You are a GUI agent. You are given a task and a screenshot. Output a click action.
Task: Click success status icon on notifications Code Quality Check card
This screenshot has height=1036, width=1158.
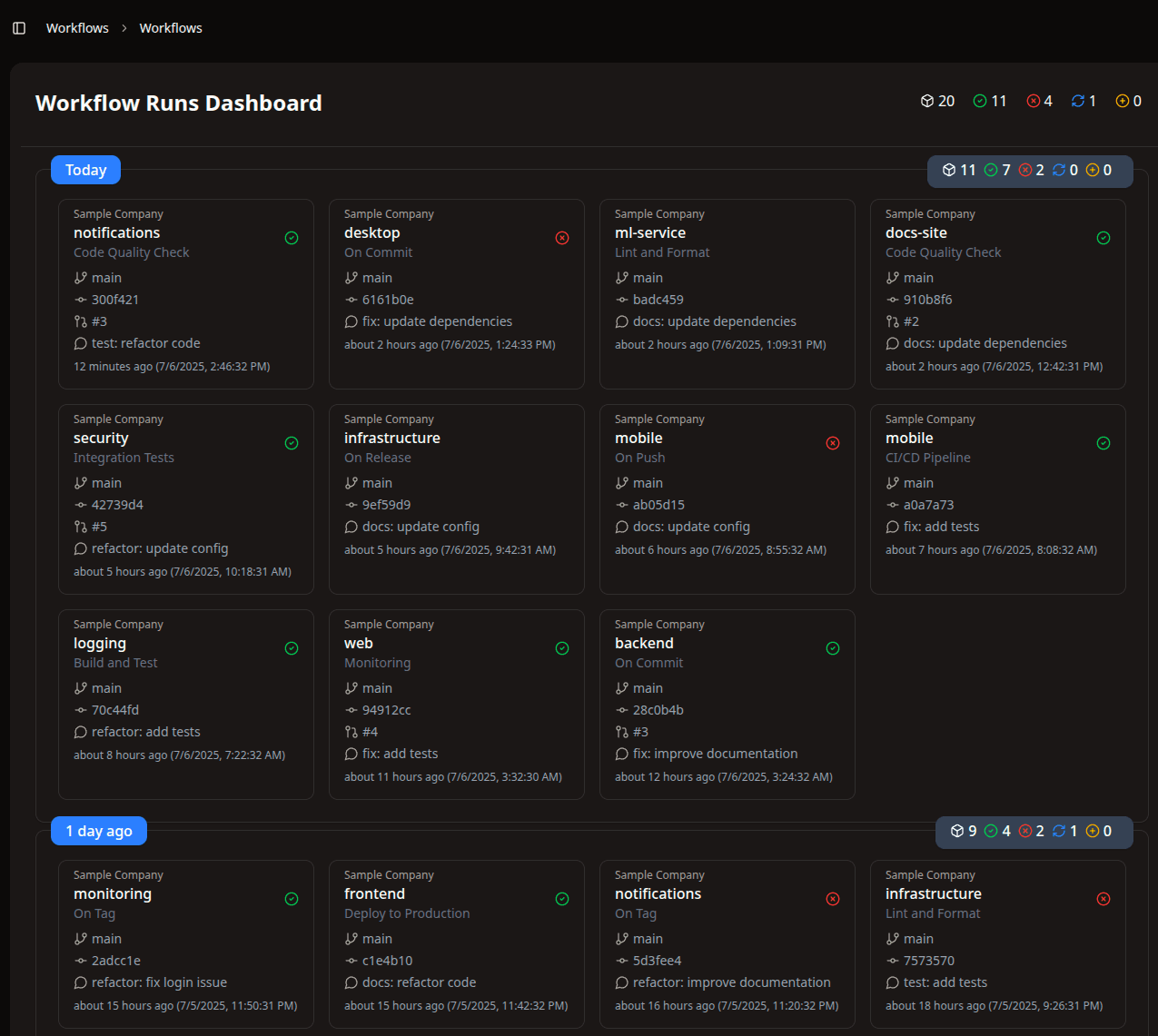[292, 238]
